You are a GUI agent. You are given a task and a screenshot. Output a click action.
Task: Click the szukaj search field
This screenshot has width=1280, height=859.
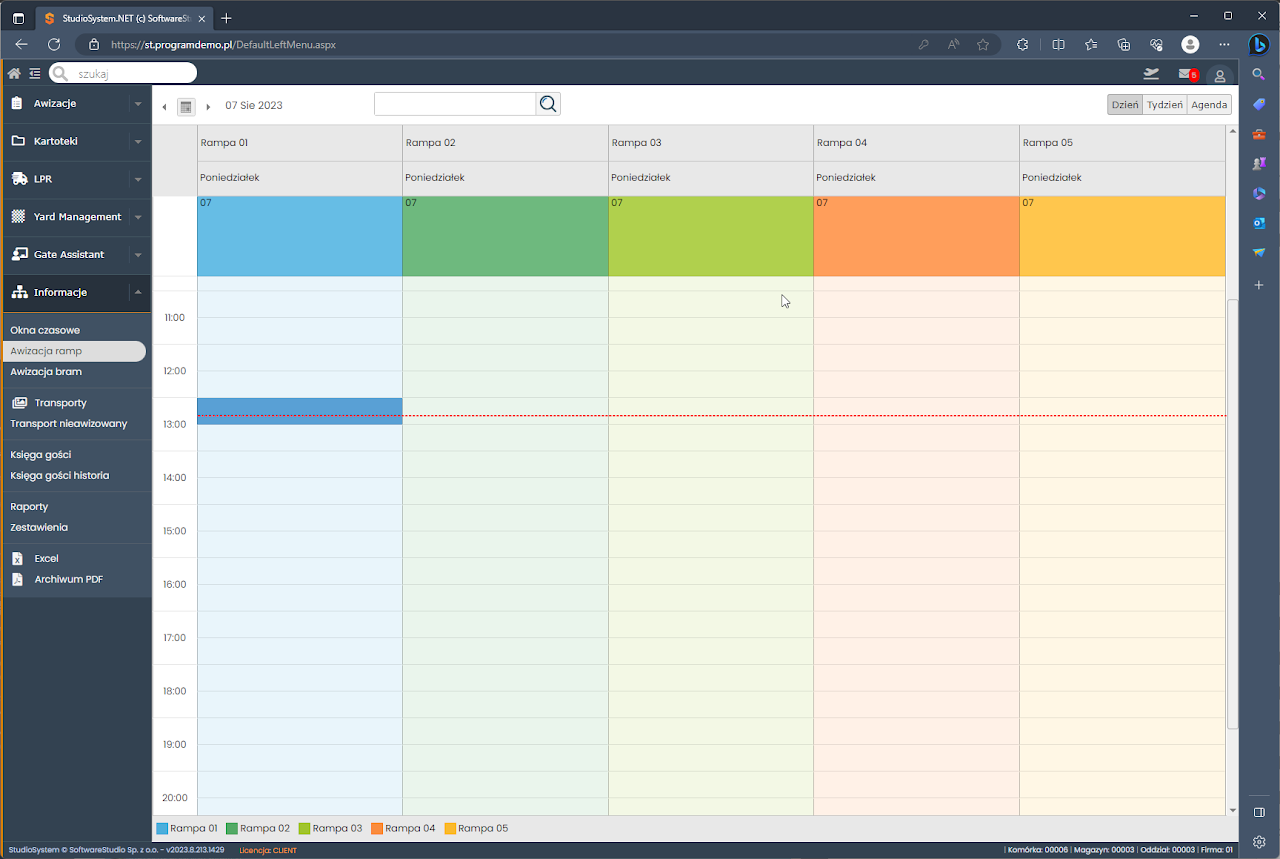pyautogui.click(x=132, y=73)
